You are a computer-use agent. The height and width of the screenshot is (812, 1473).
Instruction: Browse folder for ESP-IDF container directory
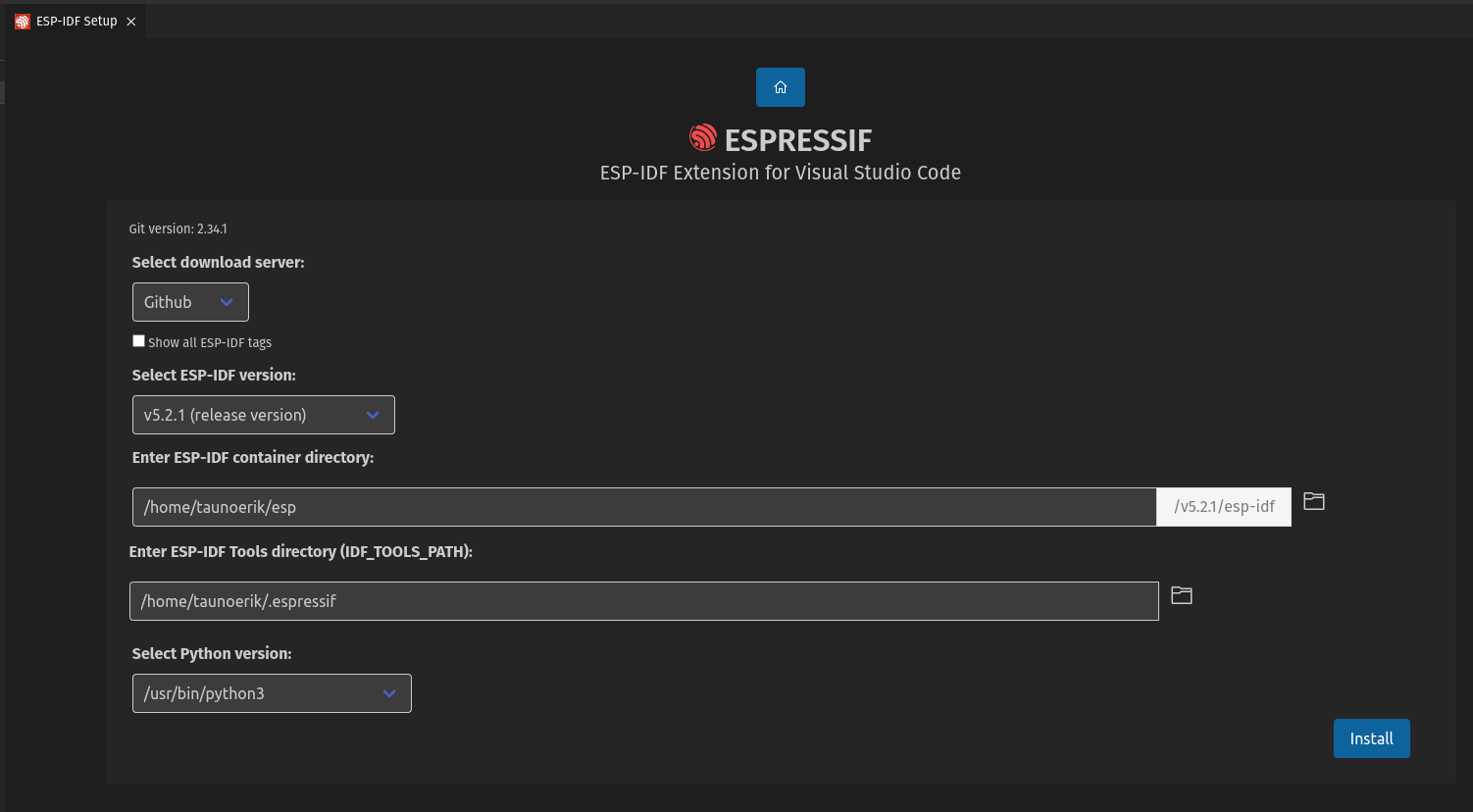point(1313,501)
